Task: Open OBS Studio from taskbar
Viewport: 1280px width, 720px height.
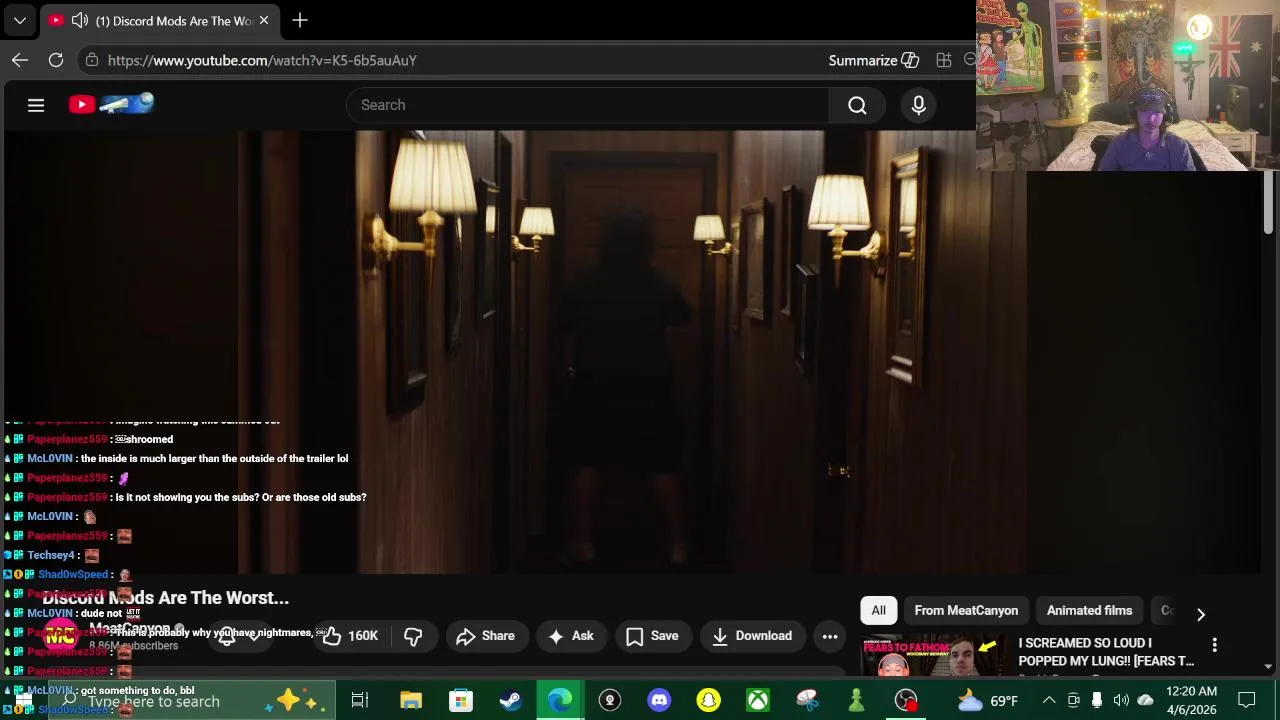Action: click(x=906, y=701)
